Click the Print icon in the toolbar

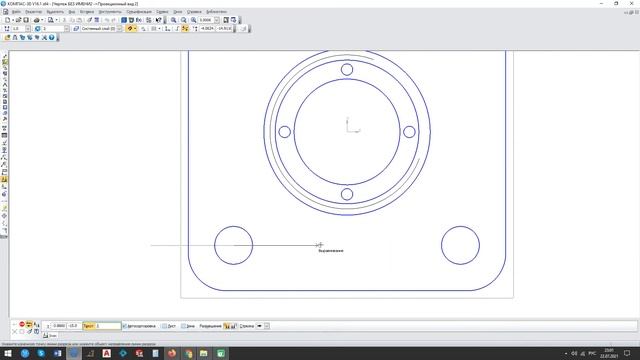tap(37, 20)
